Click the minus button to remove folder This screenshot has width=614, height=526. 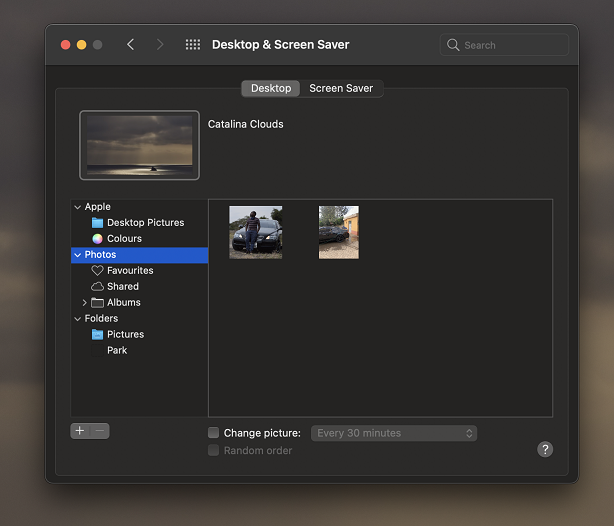point(100,431)
